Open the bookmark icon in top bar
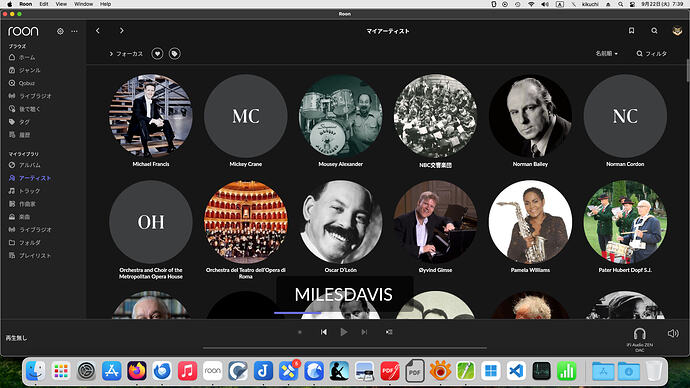The image size is (690, 388). coord(631,30)
